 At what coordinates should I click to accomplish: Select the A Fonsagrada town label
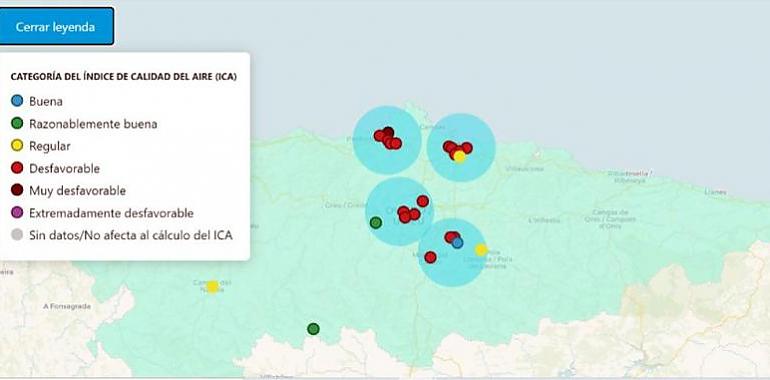pyautogui.click(x=67, y=306)
